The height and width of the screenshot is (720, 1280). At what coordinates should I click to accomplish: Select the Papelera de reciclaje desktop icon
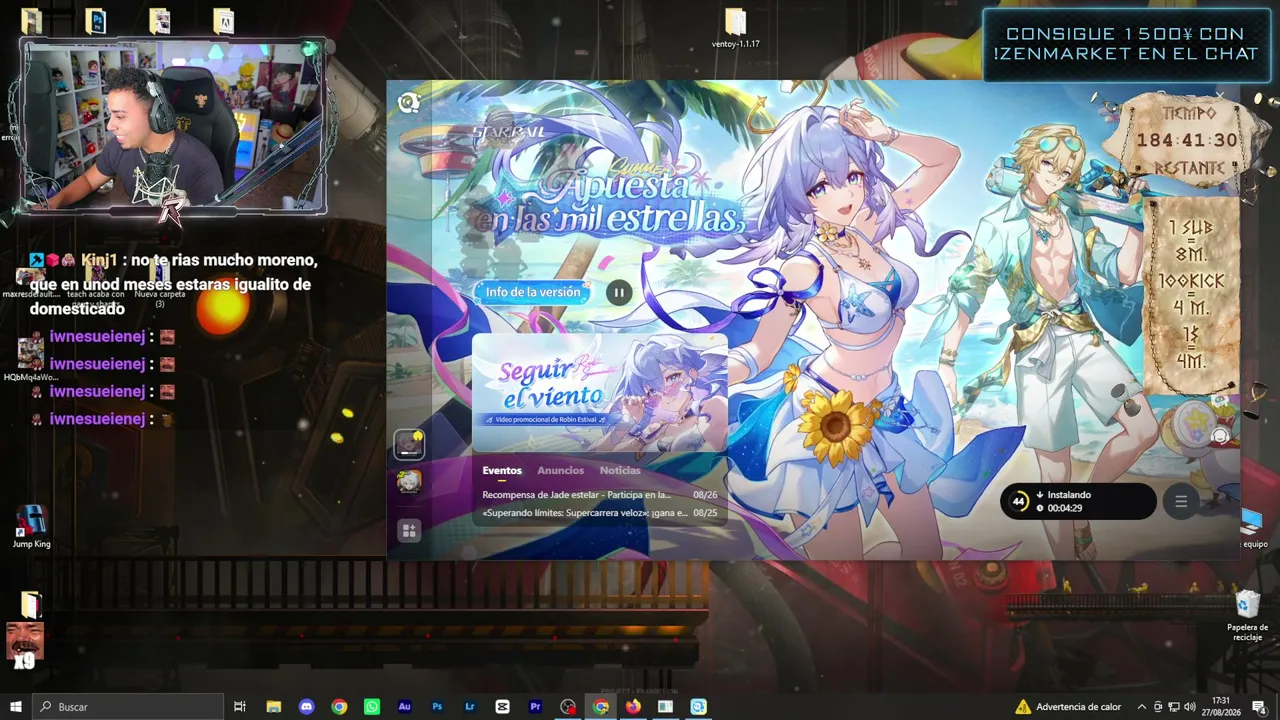point(1247,616)
